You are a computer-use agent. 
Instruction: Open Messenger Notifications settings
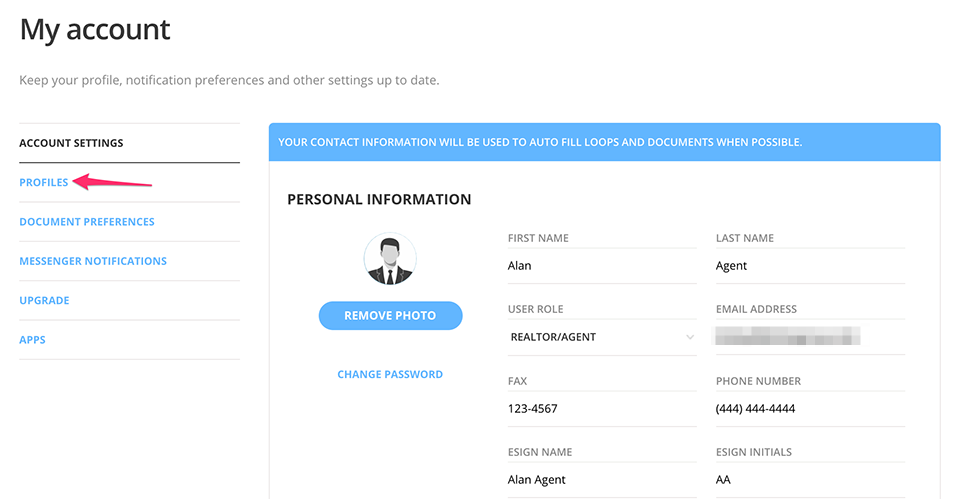click(x=93, y=261)
